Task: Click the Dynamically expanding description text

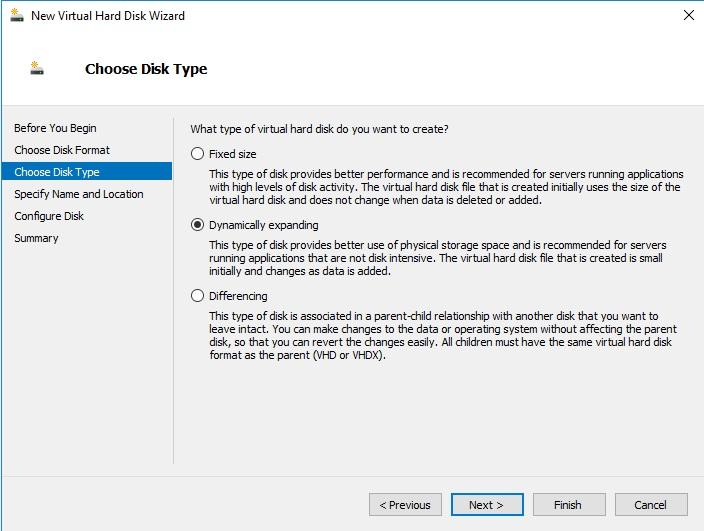Action: [437, 258]
